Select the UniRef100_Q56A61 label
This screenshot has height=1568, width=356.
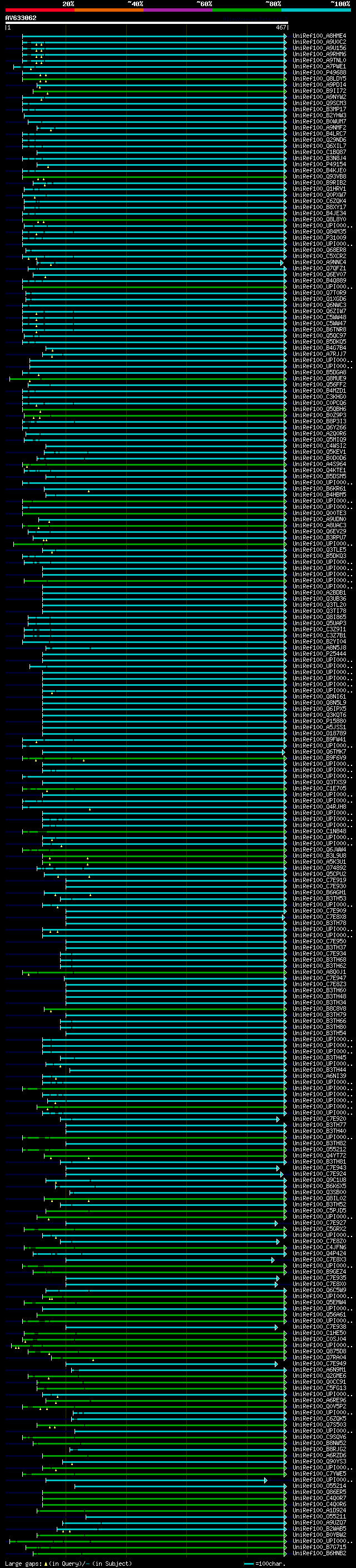(319, 1315)
